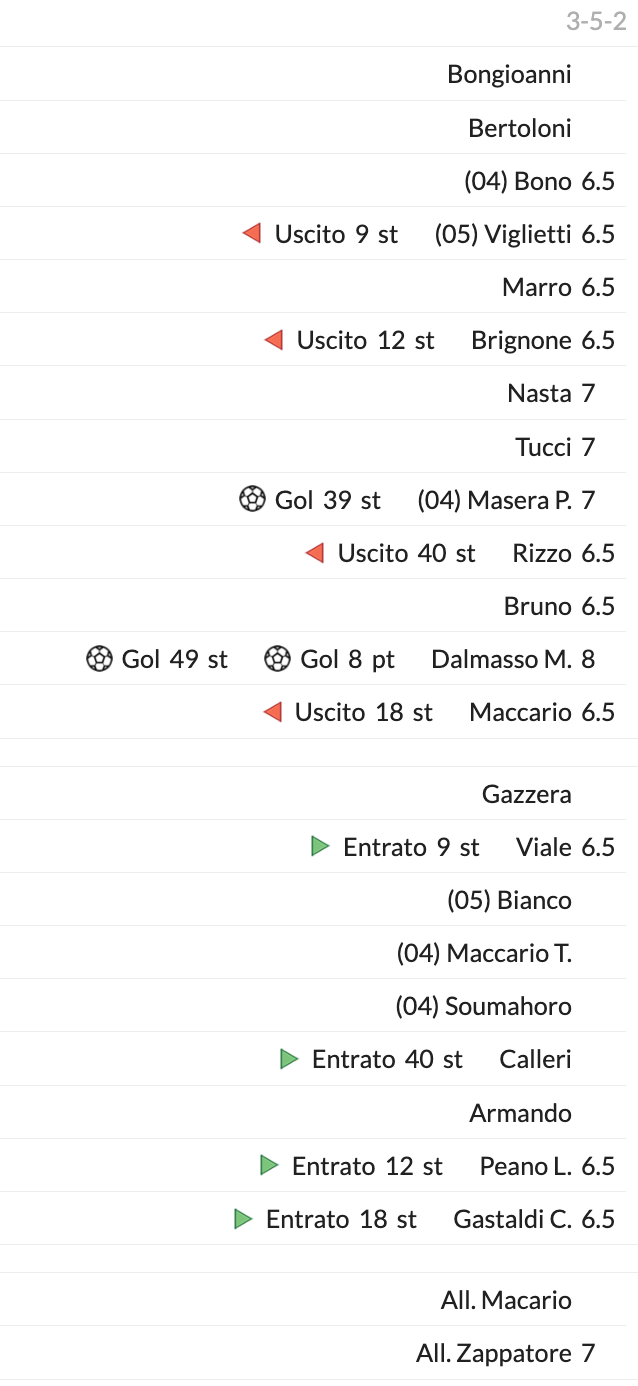Screen dimensions: 638x1386
Task: Click the player name Nasta
Action: 539,394
